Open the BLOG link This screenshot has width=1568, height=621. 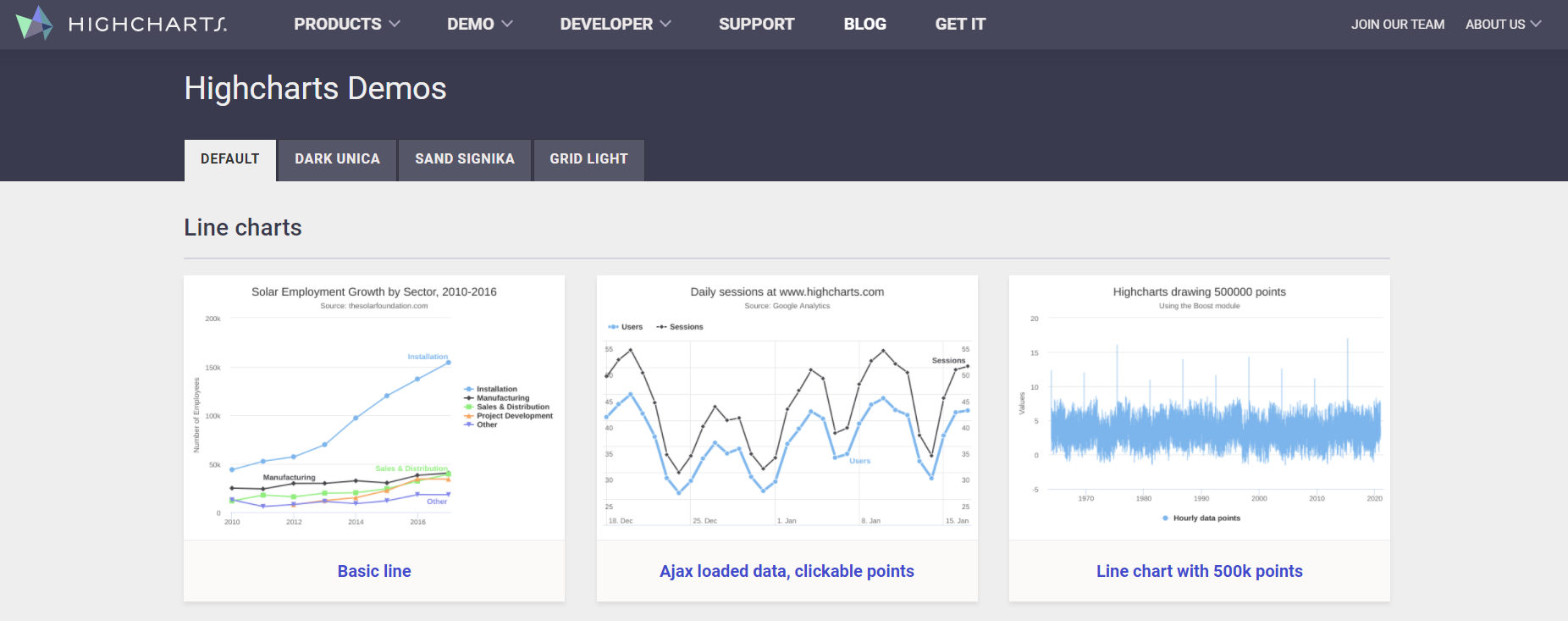pos(865,24)
